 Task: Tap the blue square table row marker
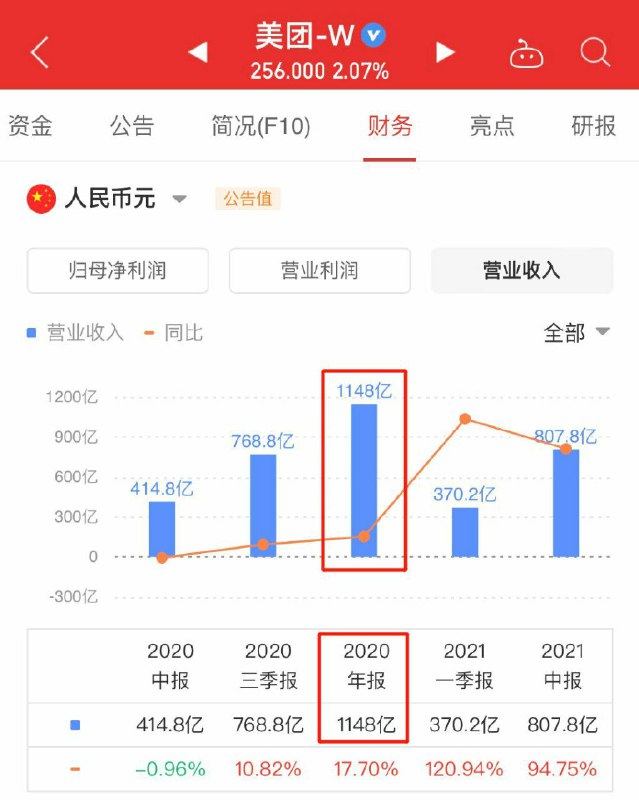point(75,725)
